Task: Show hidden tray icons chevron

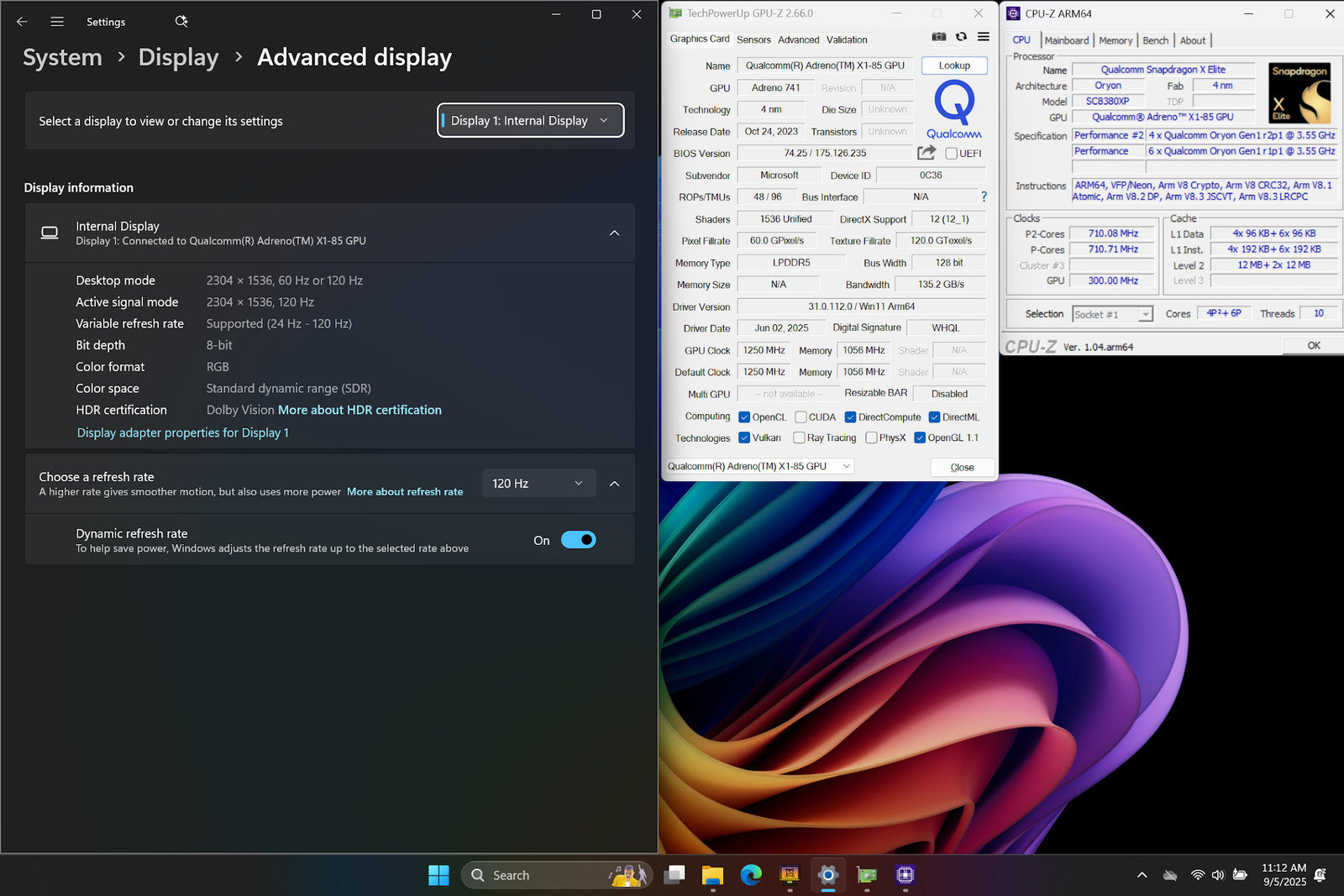Action: coord(1142,875)
